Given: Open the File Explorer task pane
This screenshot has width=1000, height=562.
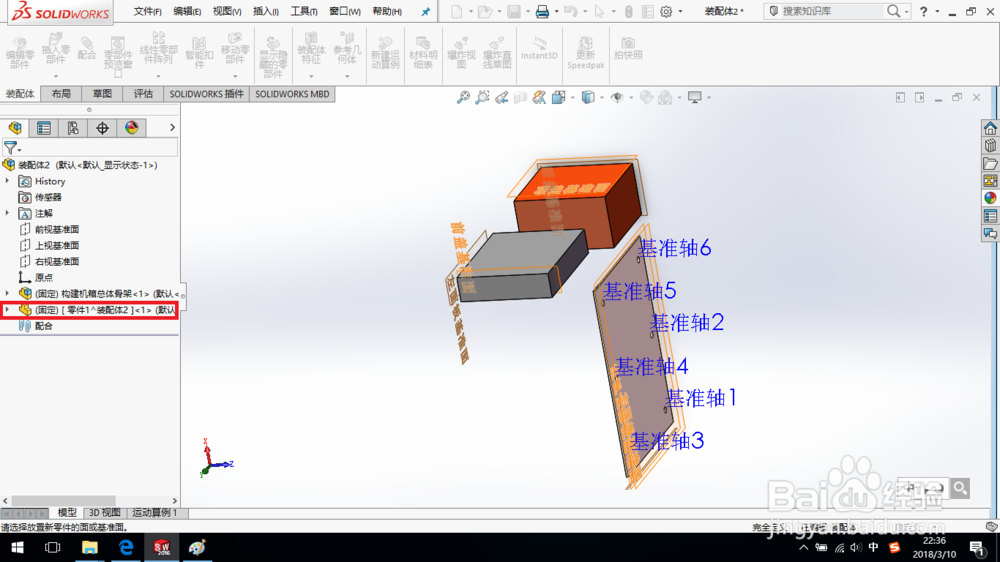Looking at the screenshot, I should point(990,164).
